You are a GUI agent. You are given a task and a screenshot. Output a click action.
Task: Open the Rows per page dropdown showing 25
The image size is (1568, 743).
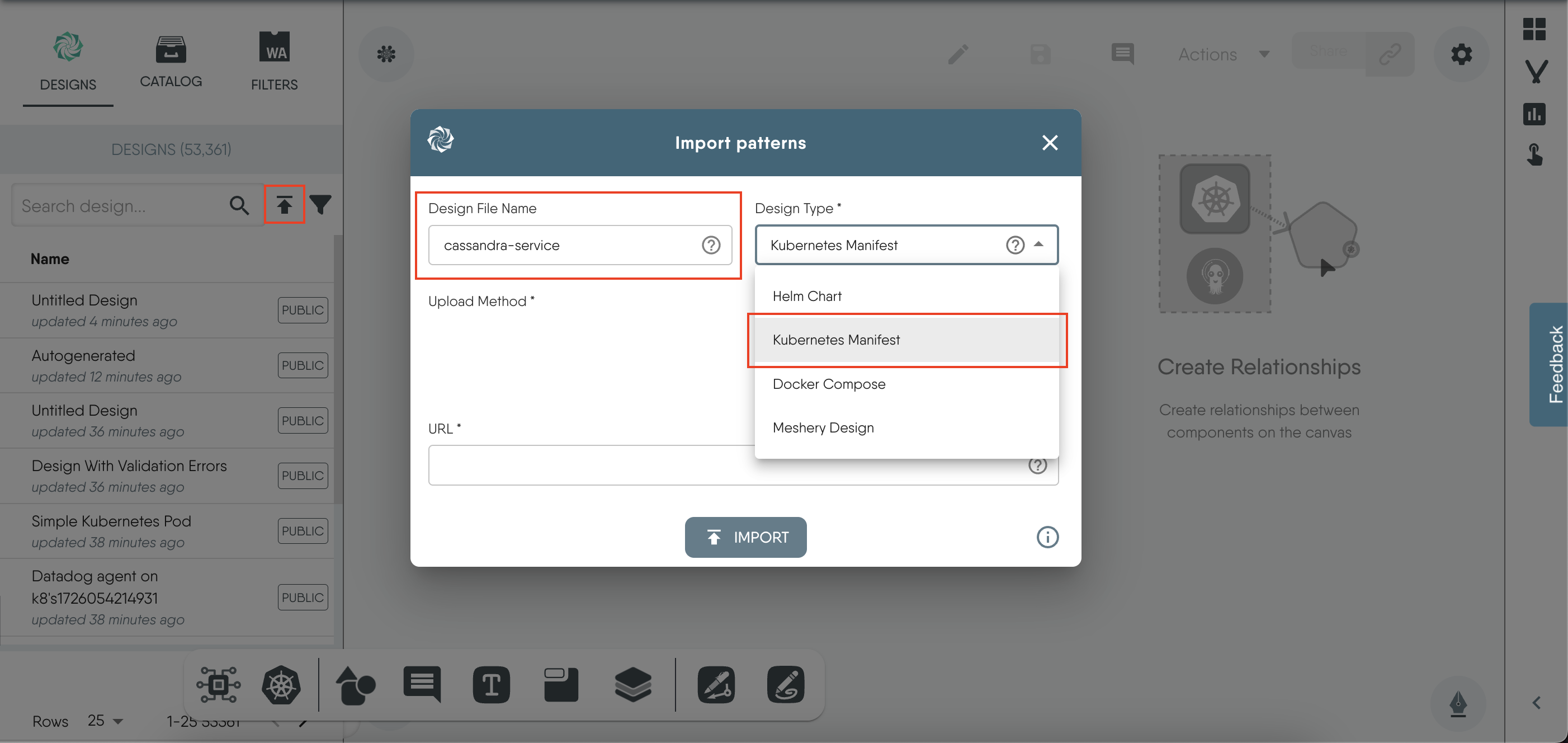coord(105,721)
